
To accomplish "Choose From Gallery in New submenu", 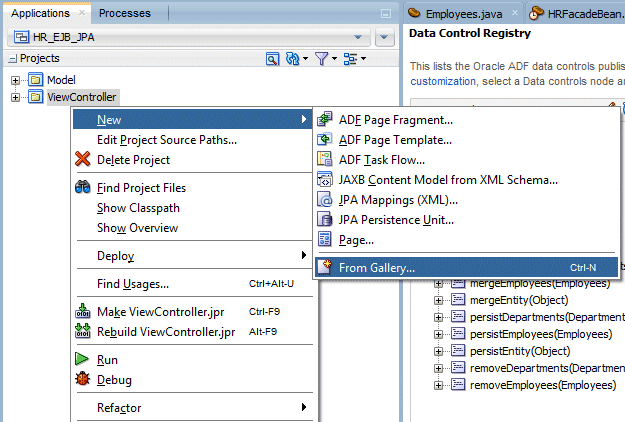I will point(466,267).
